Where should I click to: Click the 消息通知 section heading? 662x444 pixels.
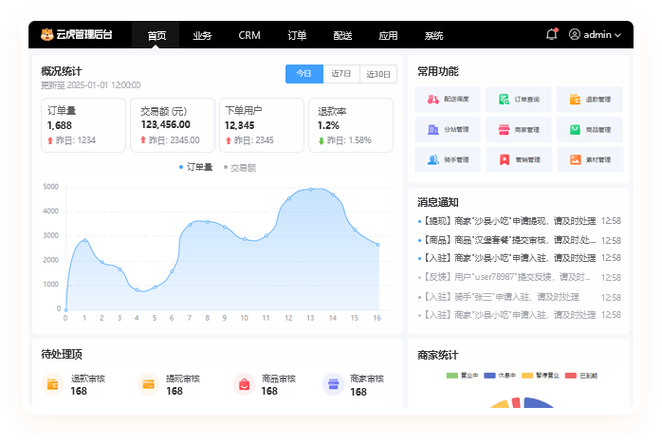pos(438,202)
